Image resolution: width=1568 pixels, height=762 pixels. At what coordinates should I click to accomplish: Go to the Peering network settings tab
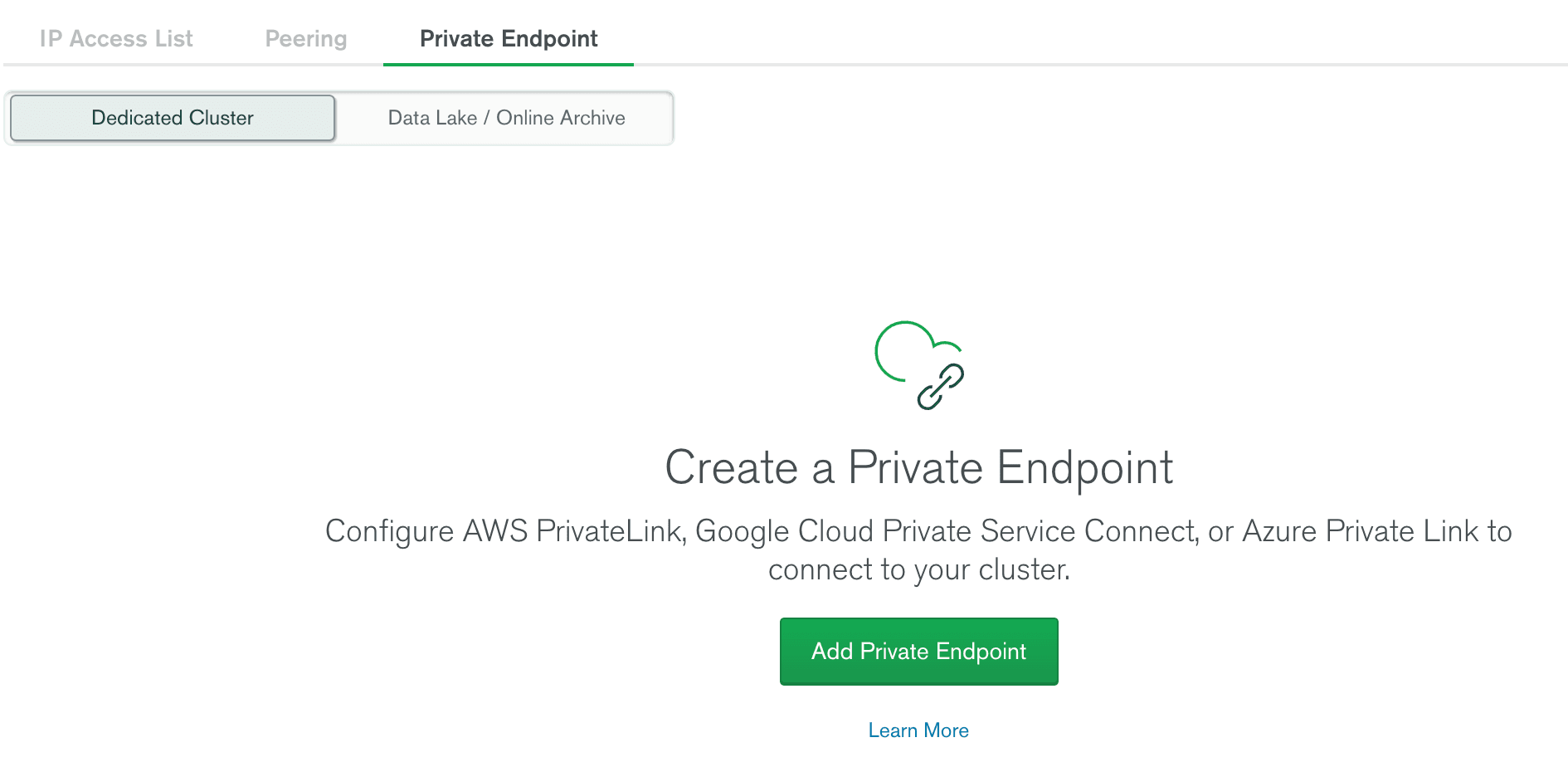pyautogui.click(x=306, y=39)
